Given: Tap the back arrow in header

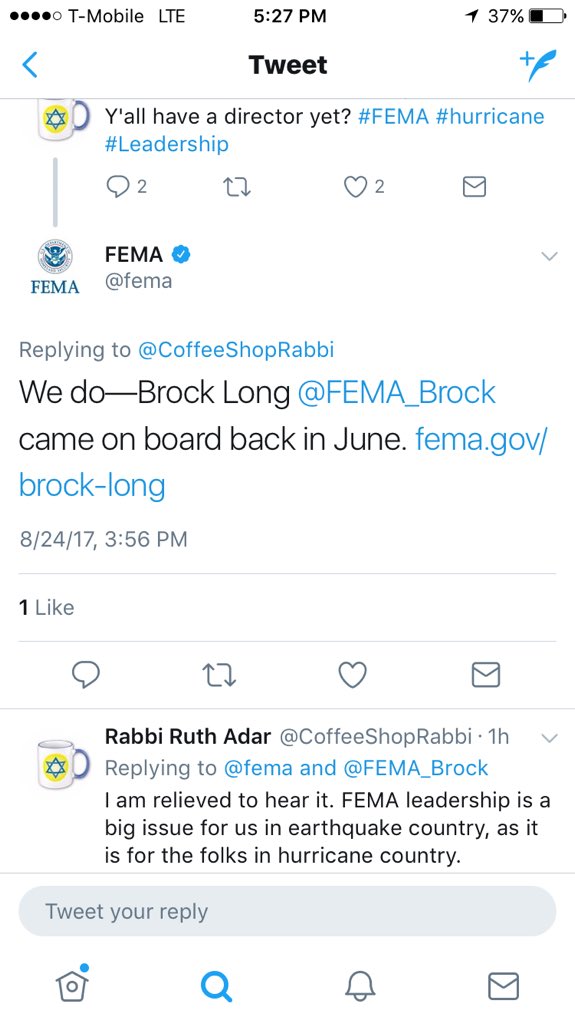Looking at the screenshot, I should [30, 65].
